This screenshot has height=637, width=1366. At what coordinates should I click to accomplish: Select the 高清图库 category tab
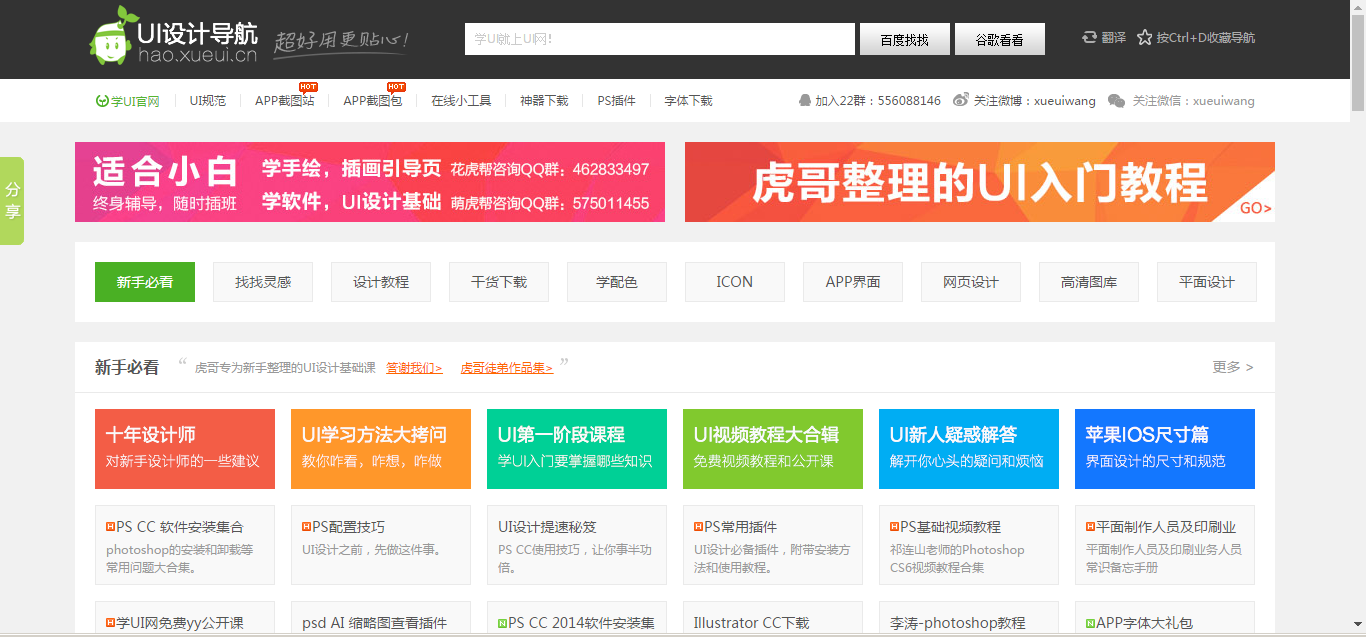point(1089,282)
